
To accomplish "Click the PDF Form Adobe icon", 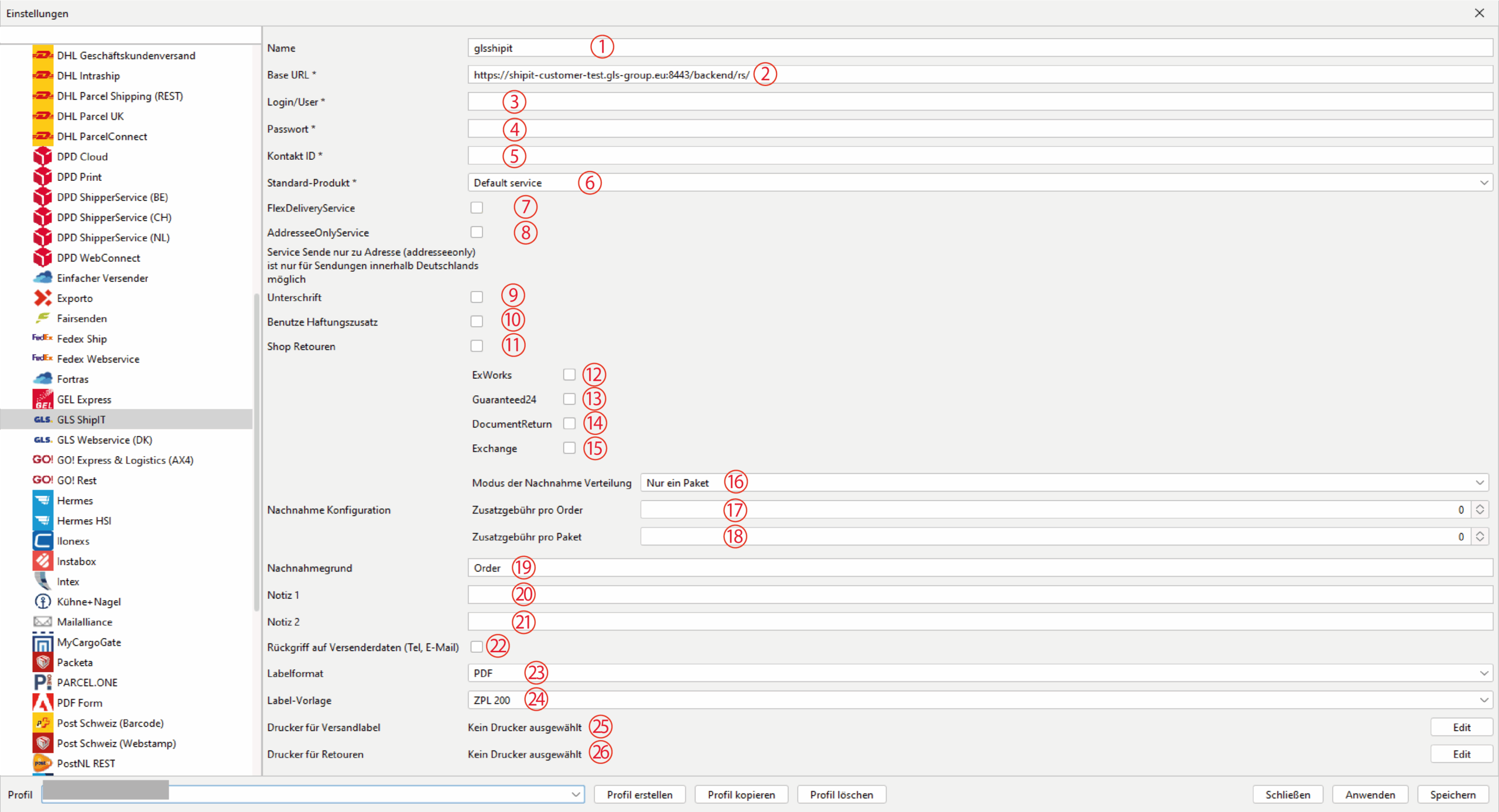I will tap(43, 703).
